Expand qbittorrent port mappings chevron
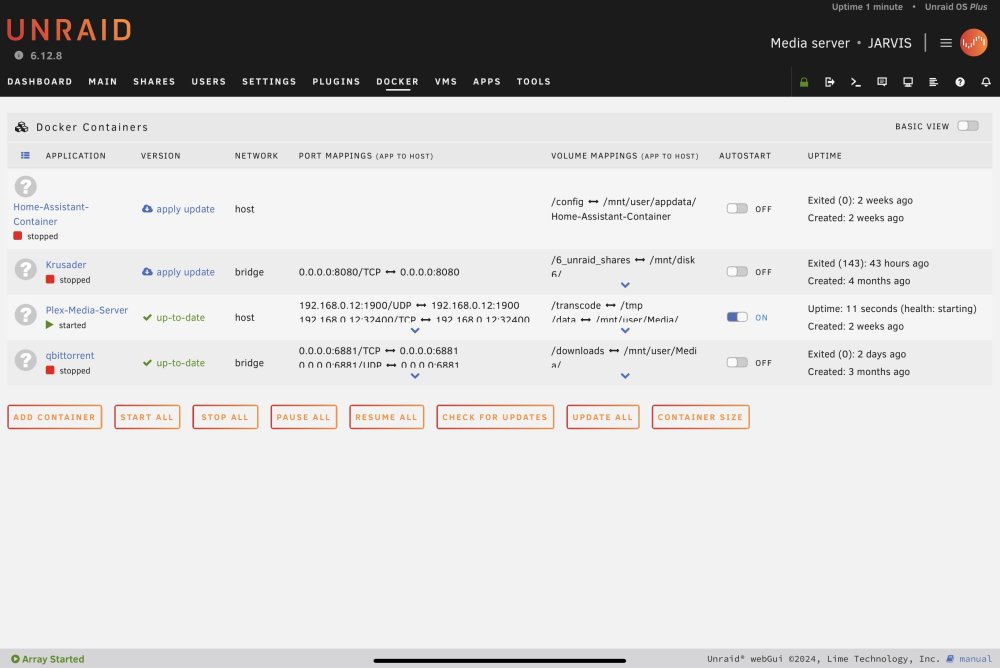1000x668 pixels. [x=415, y=376]
